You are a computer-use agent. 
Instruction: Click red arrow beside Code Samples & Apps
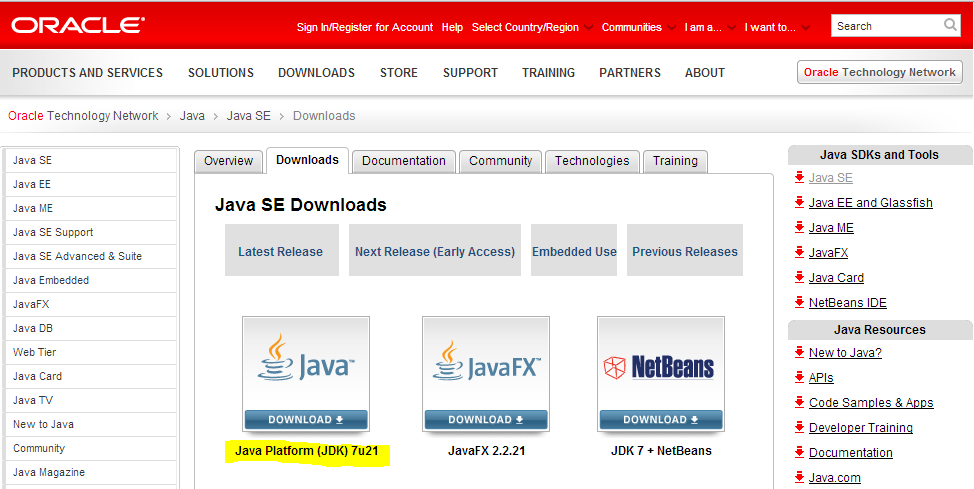point(799,403)
